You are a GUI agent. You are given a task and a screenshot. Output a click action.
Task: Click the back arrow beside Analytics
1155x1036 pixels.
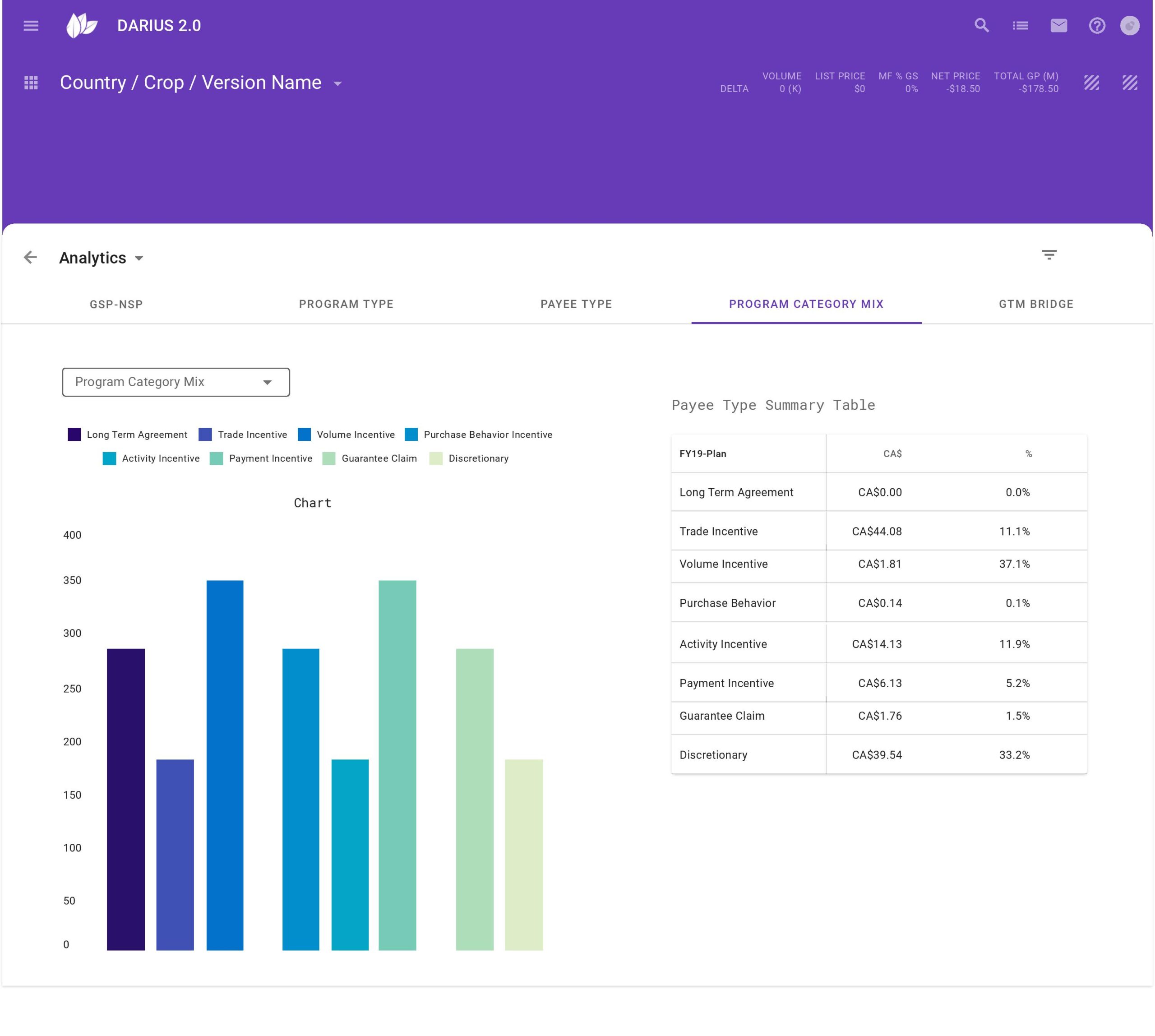pyautogui.click(x=30, y=257)
